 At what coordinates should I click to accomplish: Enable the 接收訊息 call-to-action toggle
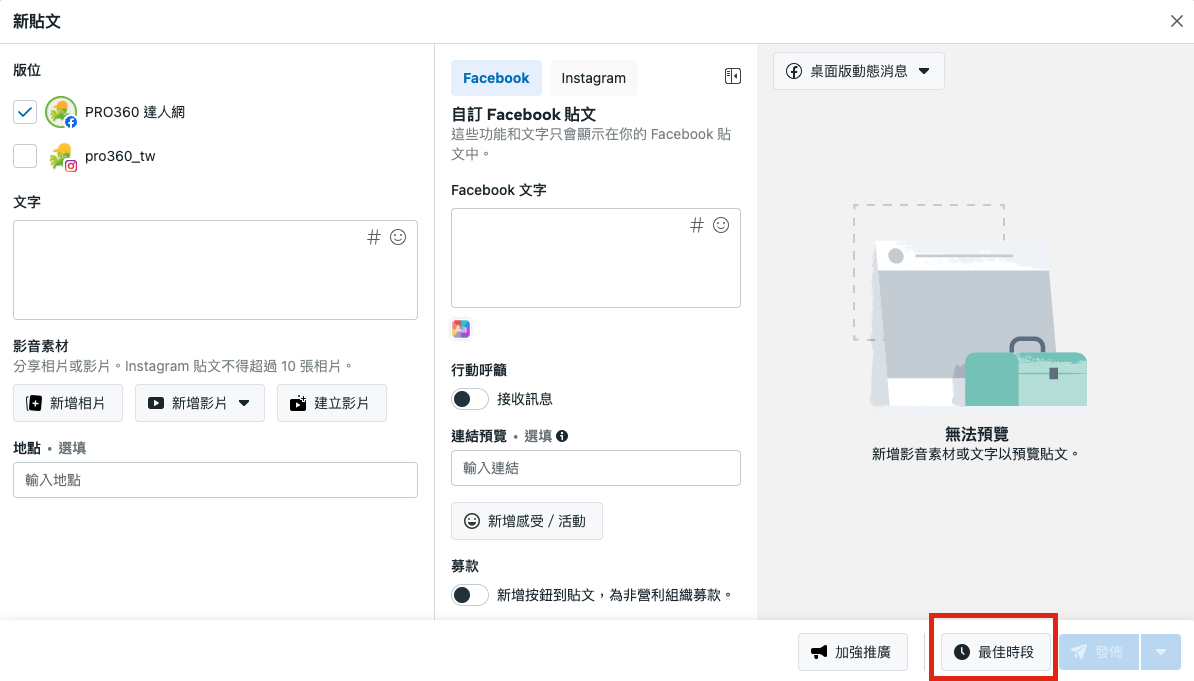[x=469, y=399]
